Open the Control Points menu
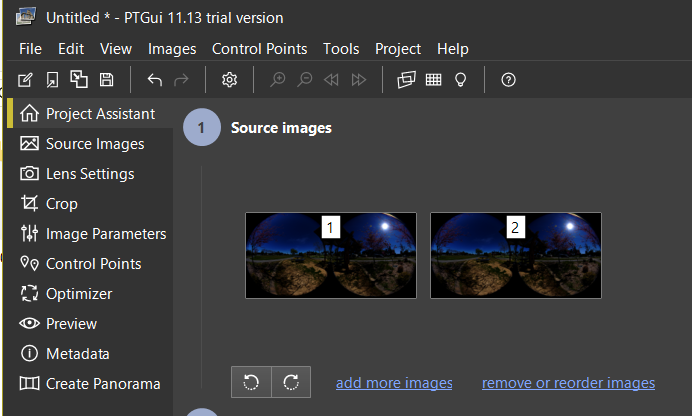The height and width of the screenshot is (416, 692). [260, 49]
